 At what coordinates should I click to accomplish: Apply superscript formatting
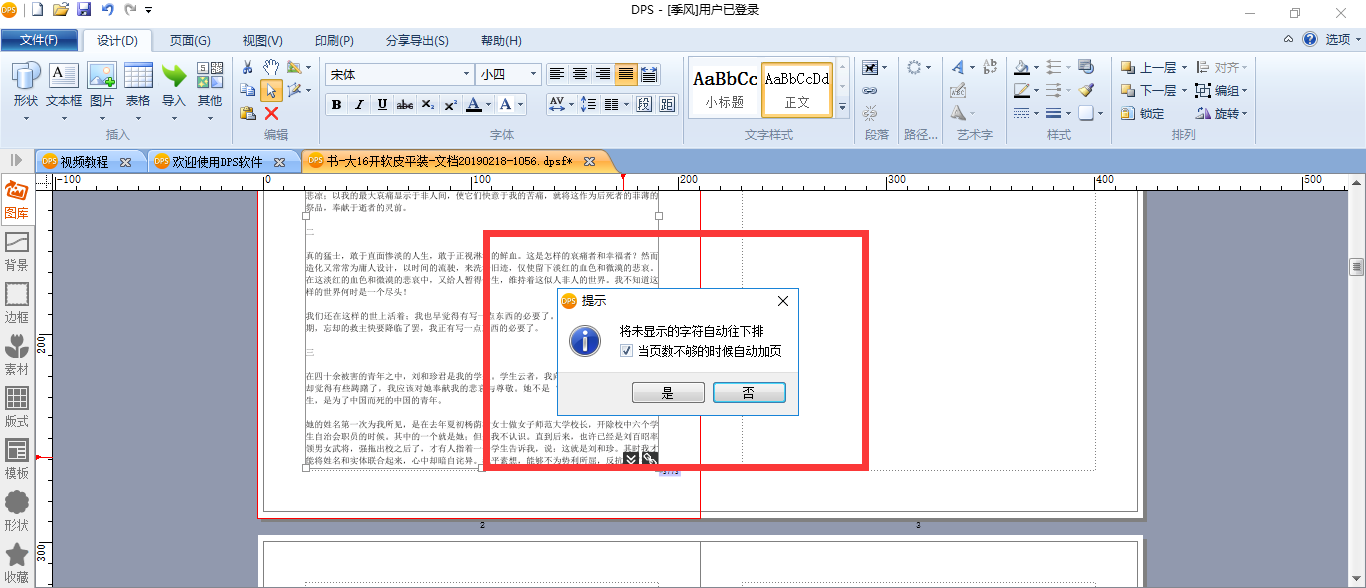click(451, 105)
